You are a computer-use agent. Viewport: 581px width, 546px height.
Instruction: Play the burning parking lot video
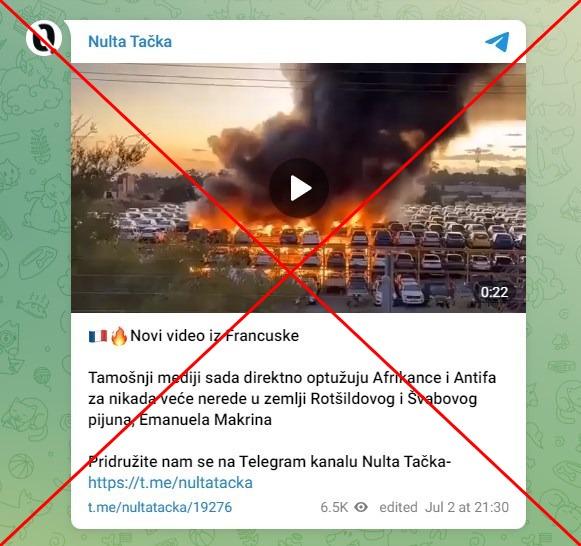click(299, 188)
